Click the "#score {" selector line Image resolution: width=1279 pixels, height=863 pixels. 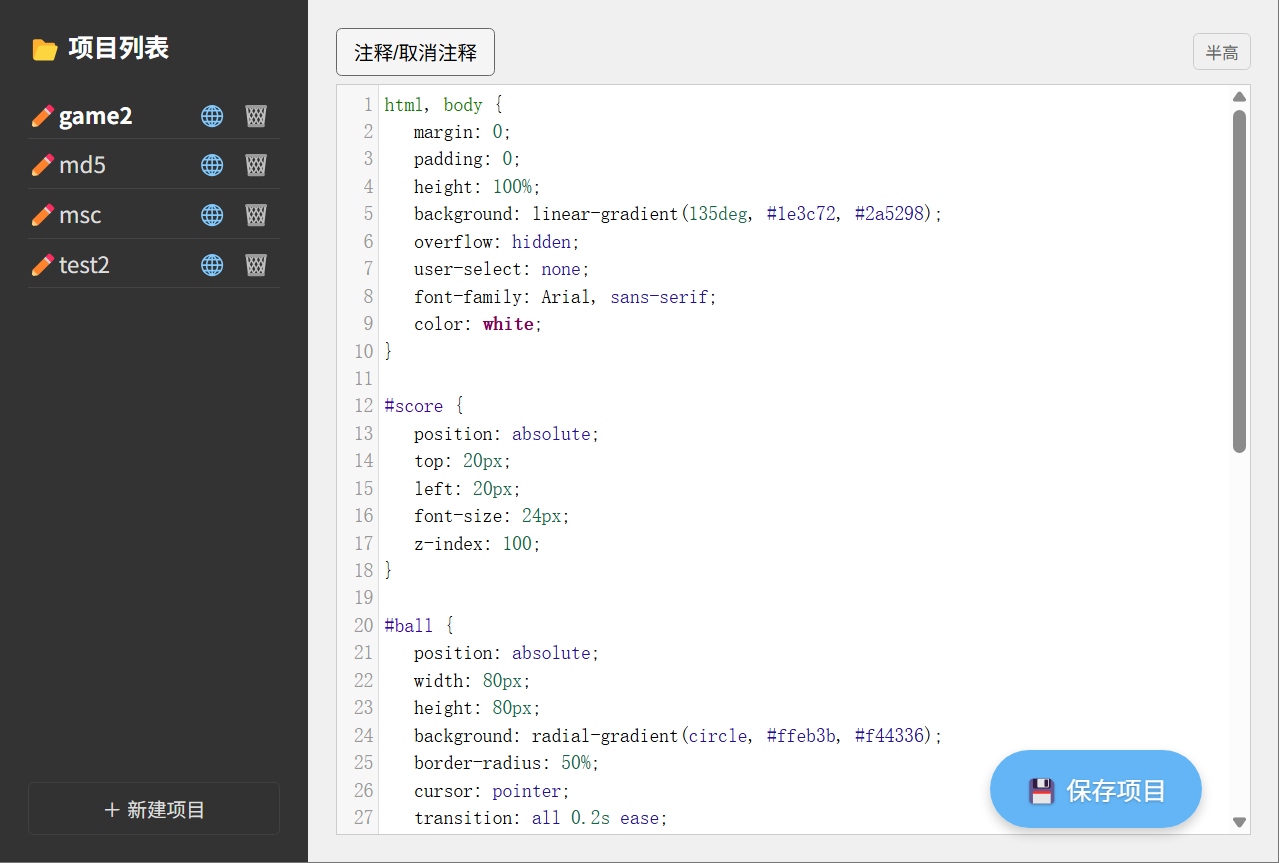coord(424,406)
